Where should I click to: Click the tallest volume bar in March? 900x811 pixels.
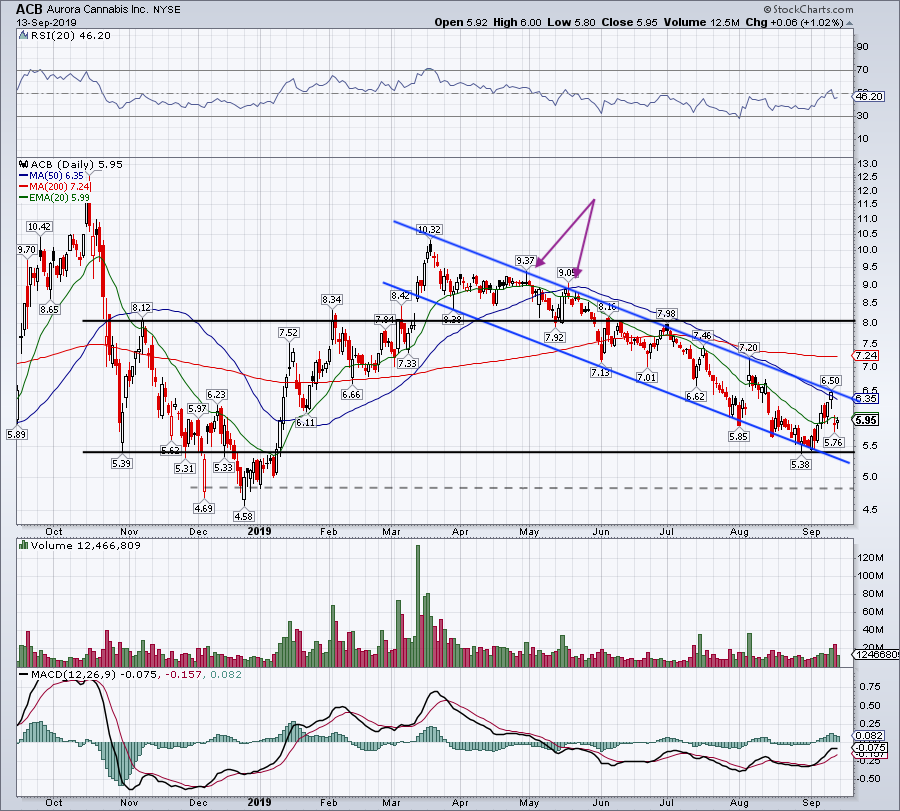pos(418,606)
